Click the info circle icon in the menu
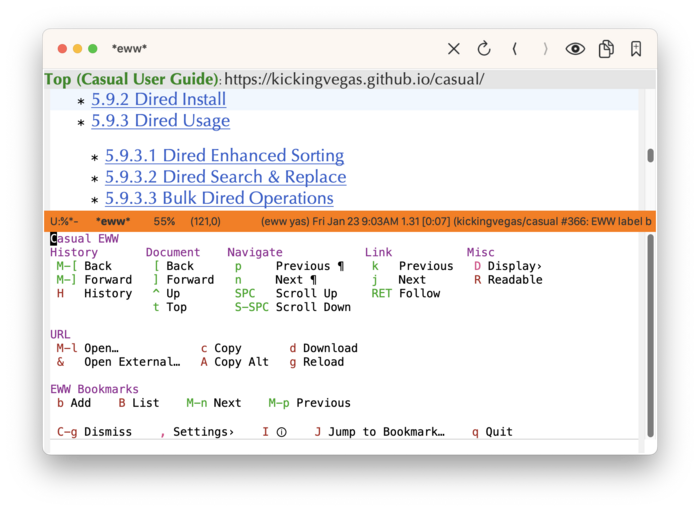Screen dimensions: 700x511 281,432
